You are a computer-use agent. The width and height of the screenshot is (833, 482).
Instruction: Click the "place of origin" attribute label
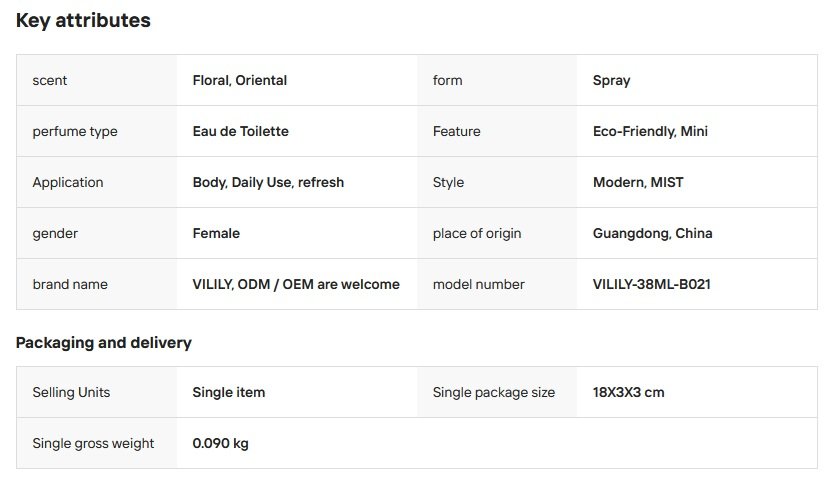[x=477, y=233]
